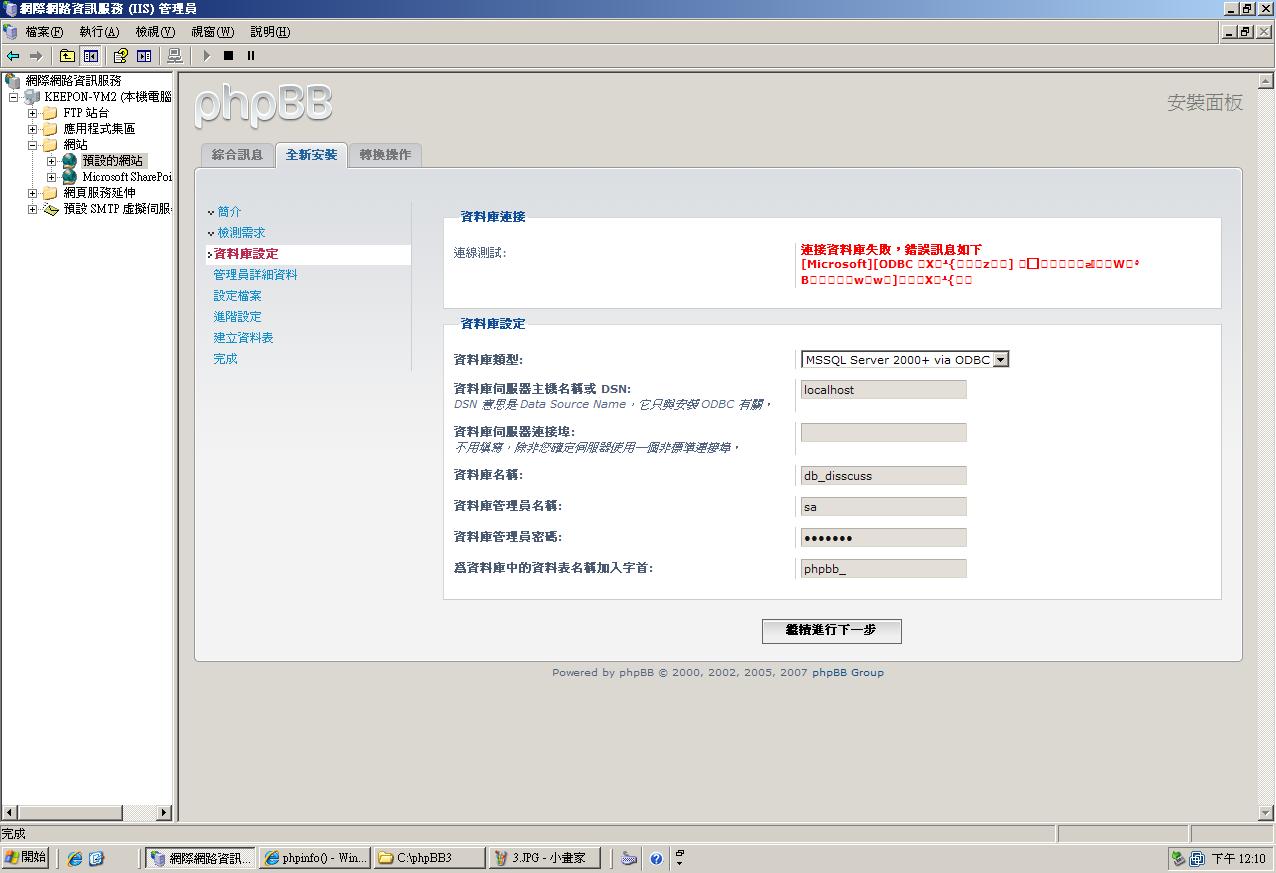Click the database admin username field
This screenshot has width=1276, height=873.
click(x=883, y=507)
